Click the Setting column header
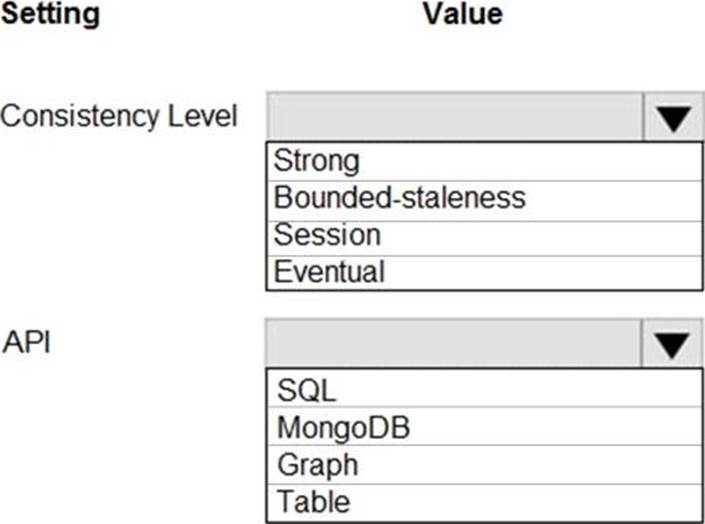Viewport: 705px width, 524px height. 50,14
